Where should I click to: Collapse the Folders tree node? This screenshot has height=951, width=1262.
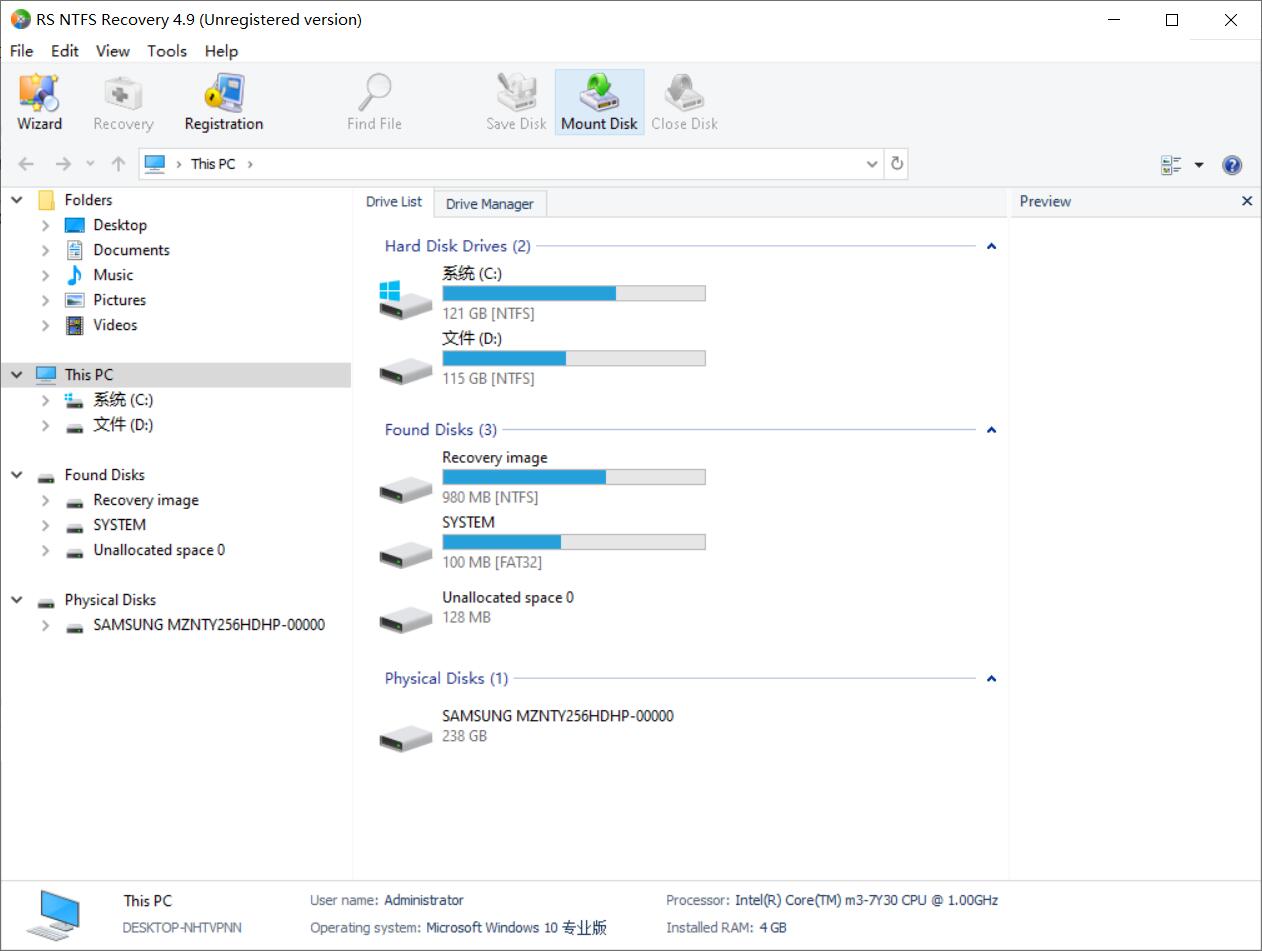(17, 200)
